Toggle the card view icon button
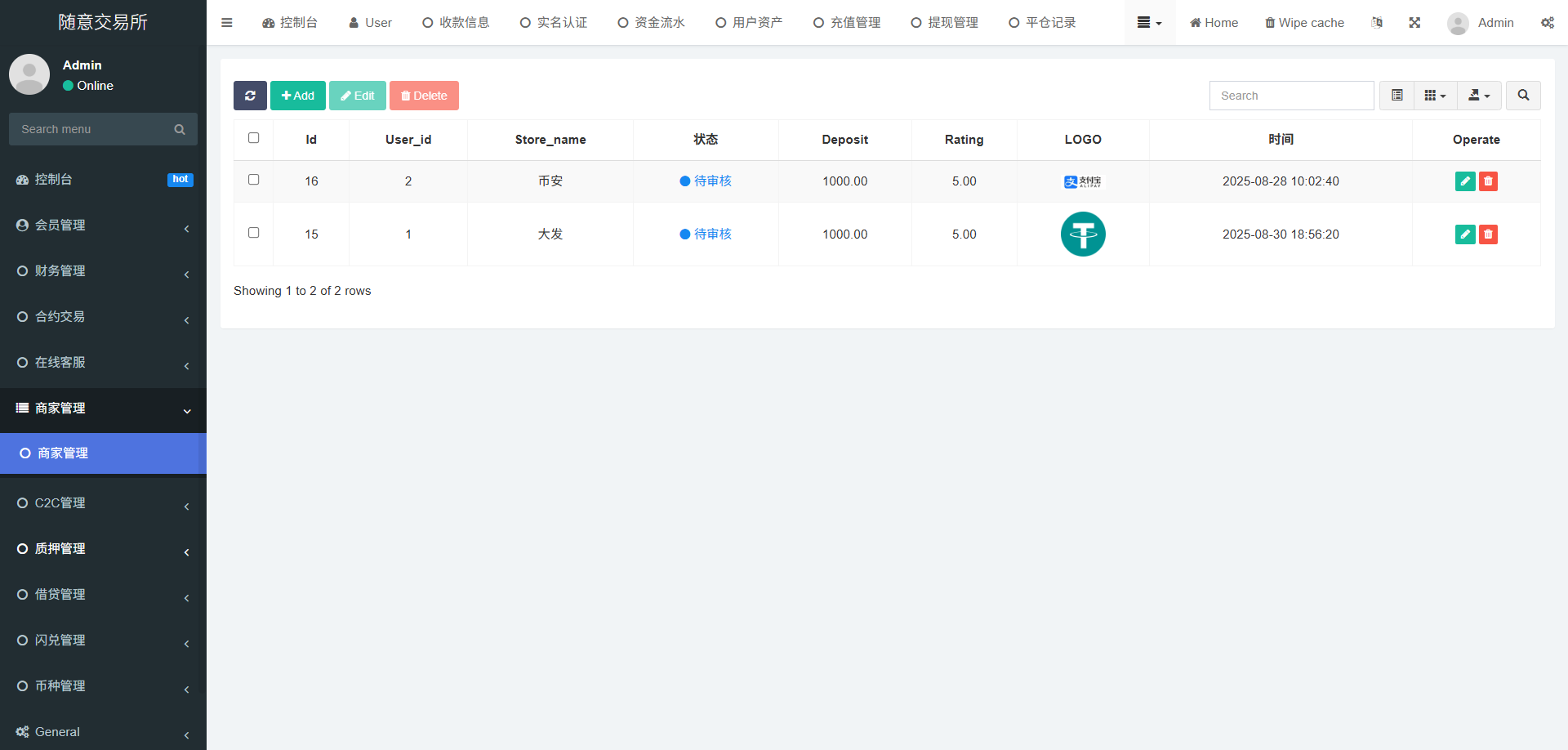Viewport: 1568px width, 750px height. (x=1396, y=96)
